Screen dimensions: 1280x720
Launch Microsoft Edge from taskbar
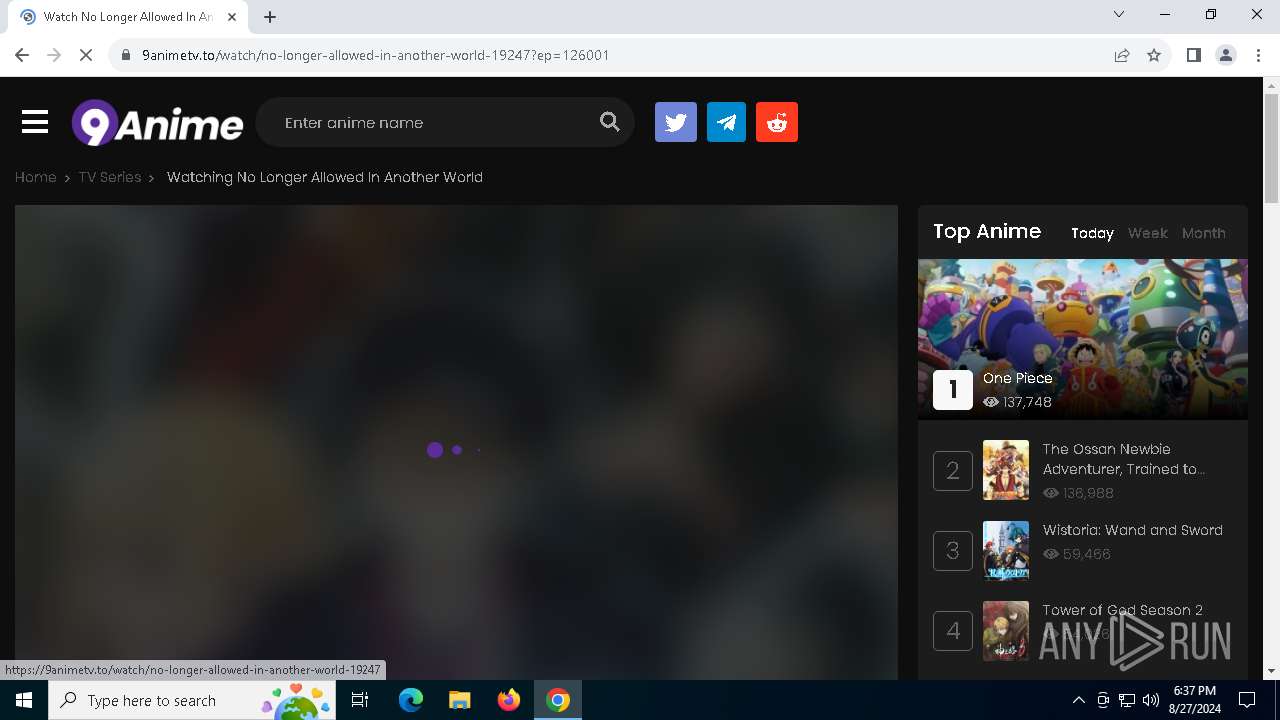(x=411, y=700)
